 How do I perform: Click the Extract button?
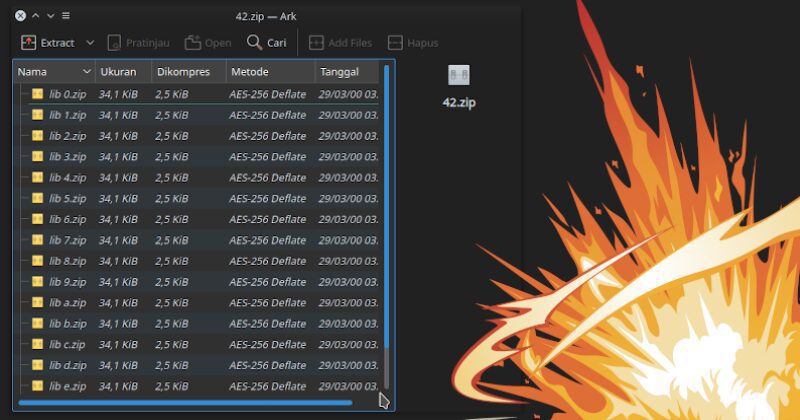coord(48,43)
